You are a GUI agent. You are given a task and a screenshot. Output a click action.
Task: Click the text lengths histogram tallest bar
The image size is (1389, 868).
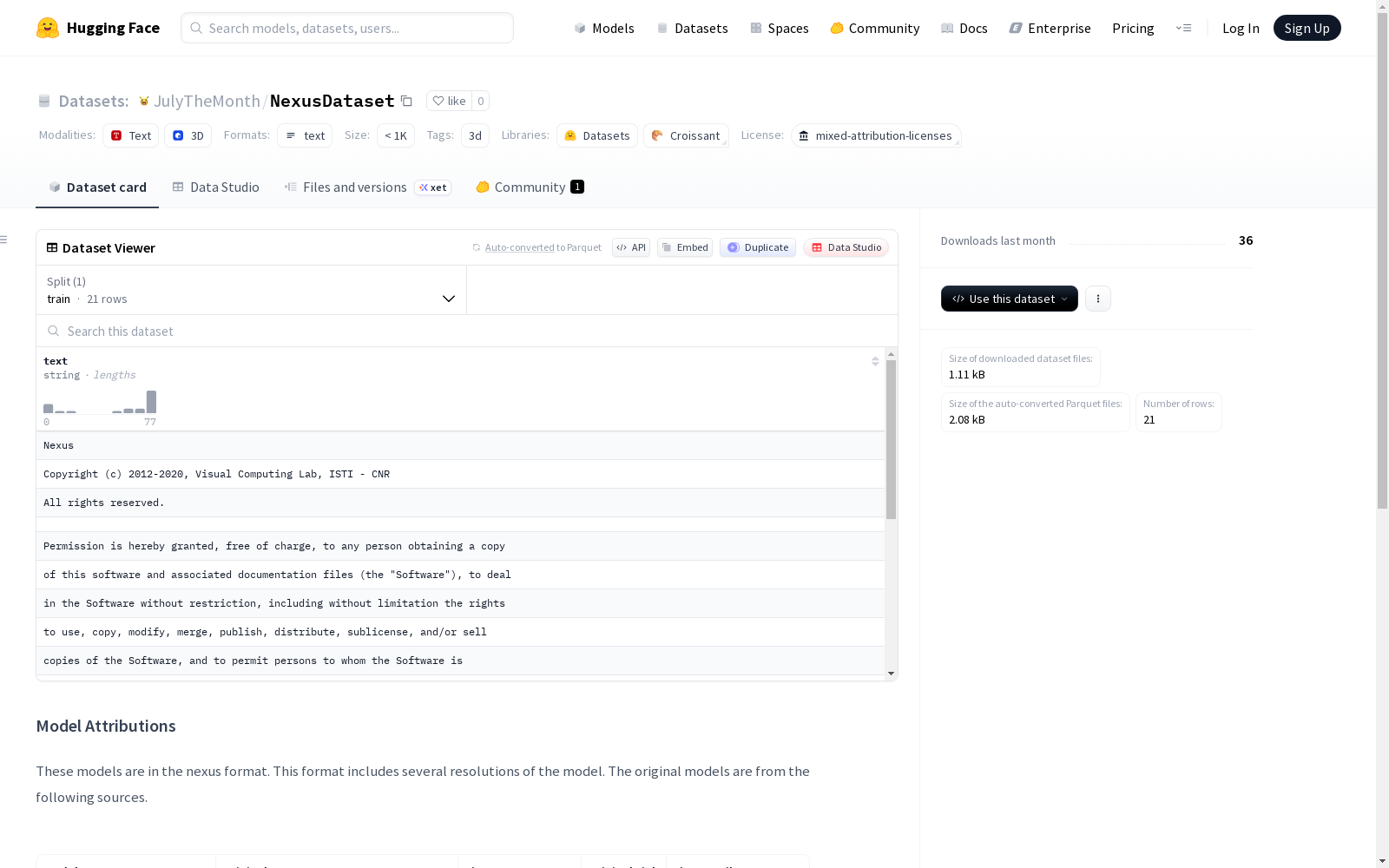tap(152, 402)
